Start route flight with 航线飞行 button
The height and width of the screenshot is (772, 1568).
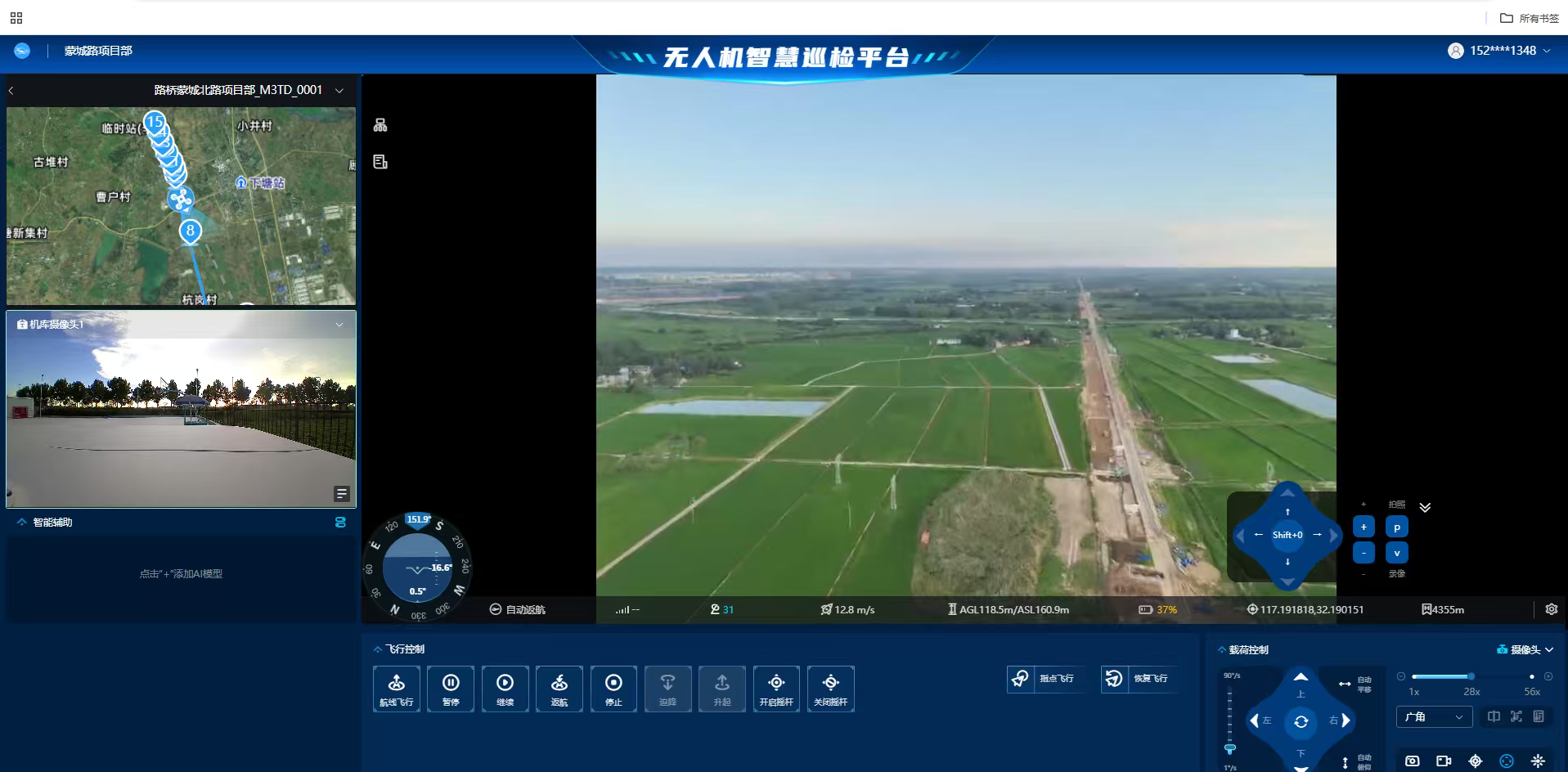(397, 689)
